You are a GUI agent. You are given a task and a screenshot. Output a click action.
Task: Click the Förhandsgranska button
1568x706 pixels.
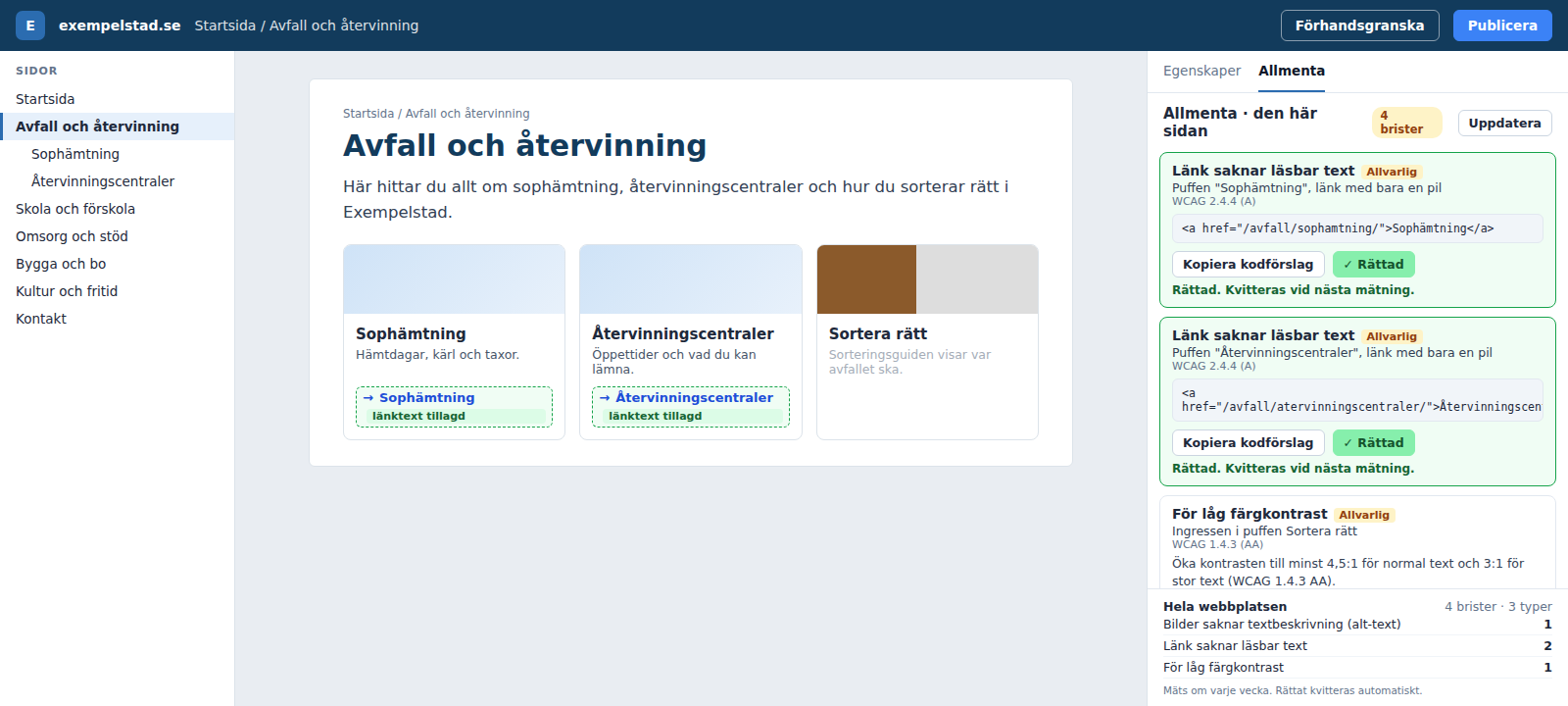(x=1359, y=25)
